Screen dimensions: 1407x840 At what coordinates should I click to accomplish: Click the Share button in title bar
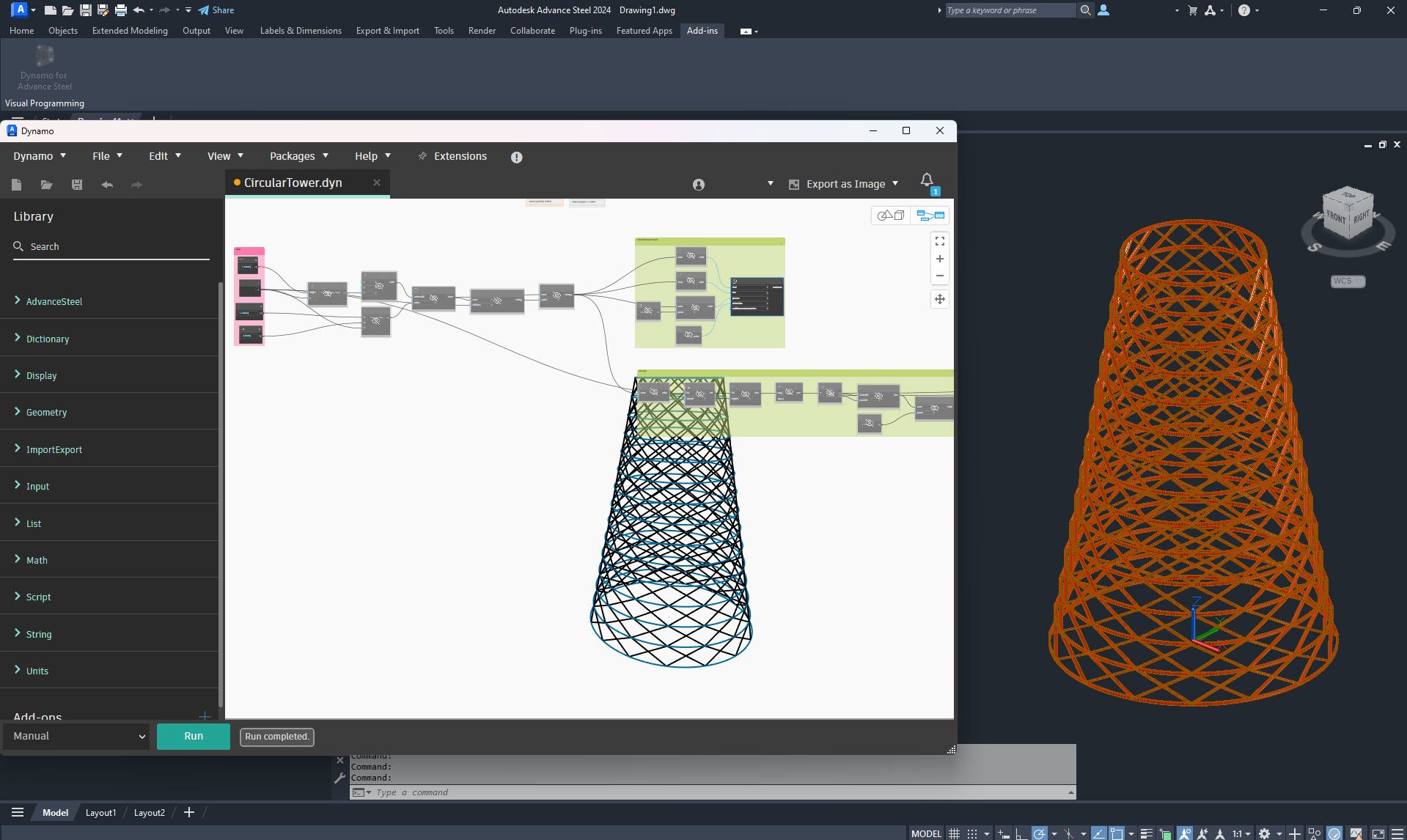click(216, 10)
